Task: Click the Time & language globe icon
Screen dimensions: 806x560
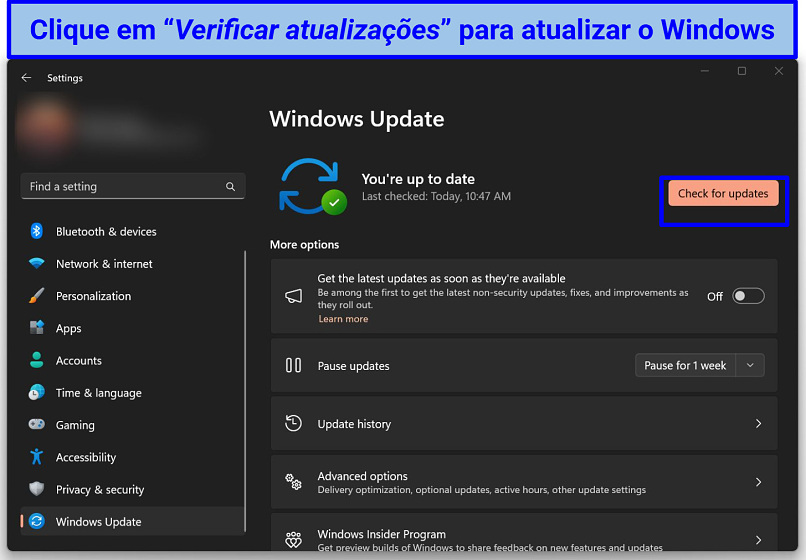Action: 36,392
